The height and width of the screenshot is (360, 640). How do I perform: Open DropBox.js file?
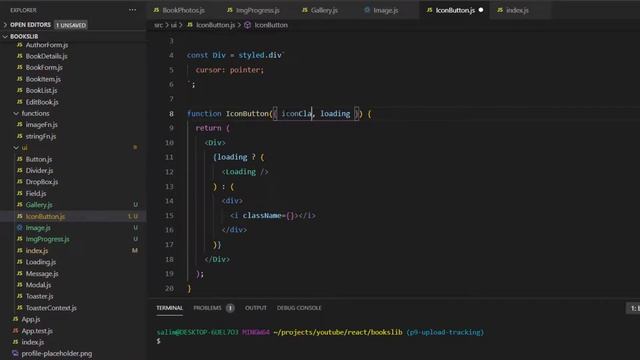coord(42,182)
